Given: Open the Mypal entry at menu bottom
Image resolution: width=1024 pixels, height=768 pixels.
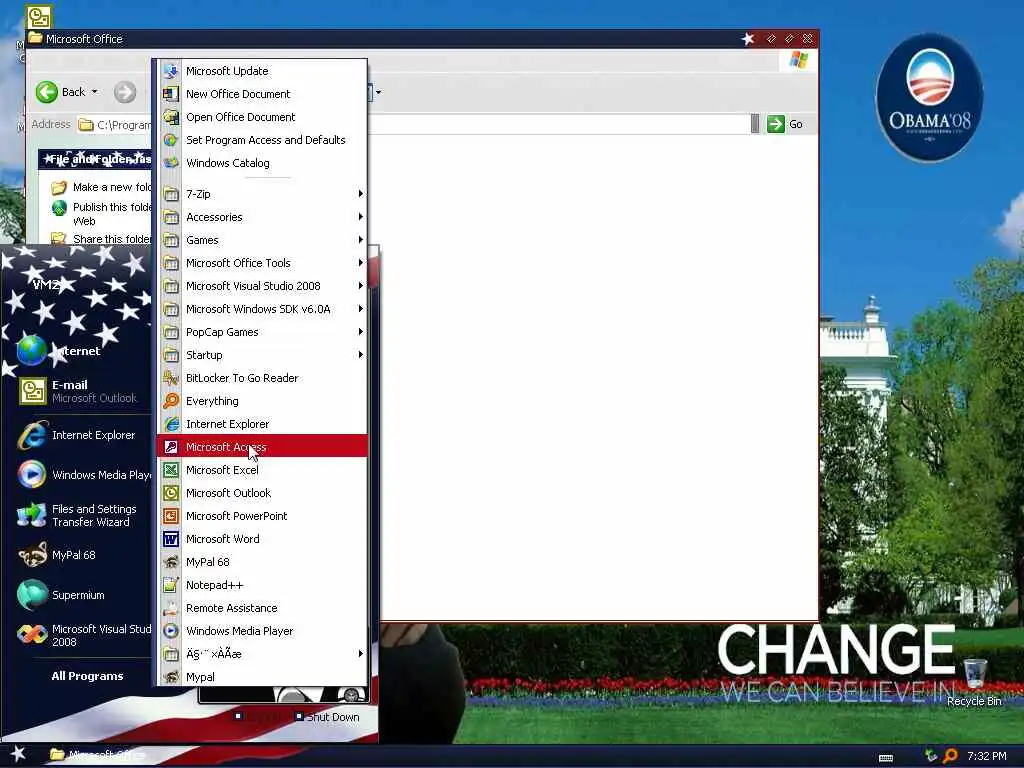Looking at the screenshot, I should click(x=261, y=677).
